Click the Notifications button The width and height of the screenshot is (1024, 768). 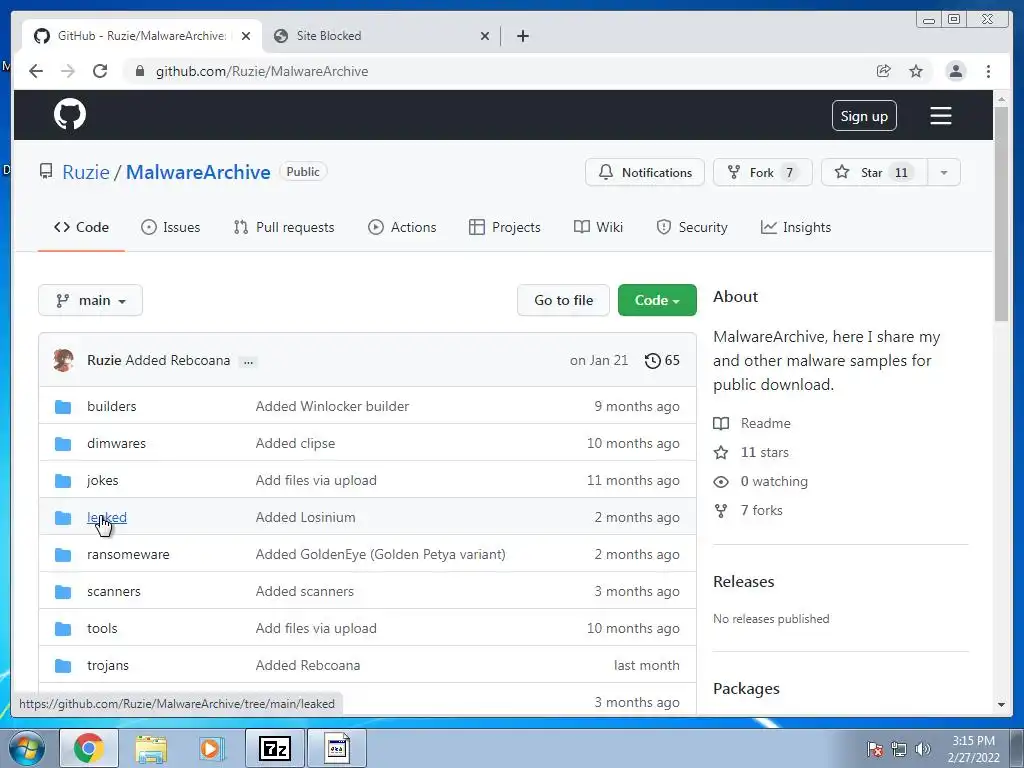coord(645,172)
